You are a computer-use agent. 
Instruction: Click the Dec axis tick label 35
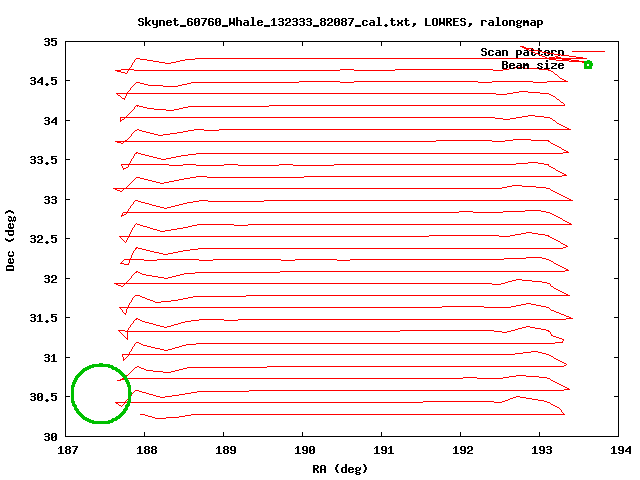pyautogui.click(x=51, y=42)
